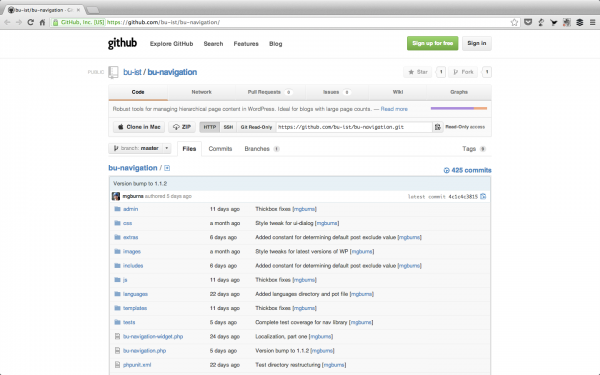Click Clone in Mac button
Image resolution: width=600 pixels, height=375 pixels.
139,127
